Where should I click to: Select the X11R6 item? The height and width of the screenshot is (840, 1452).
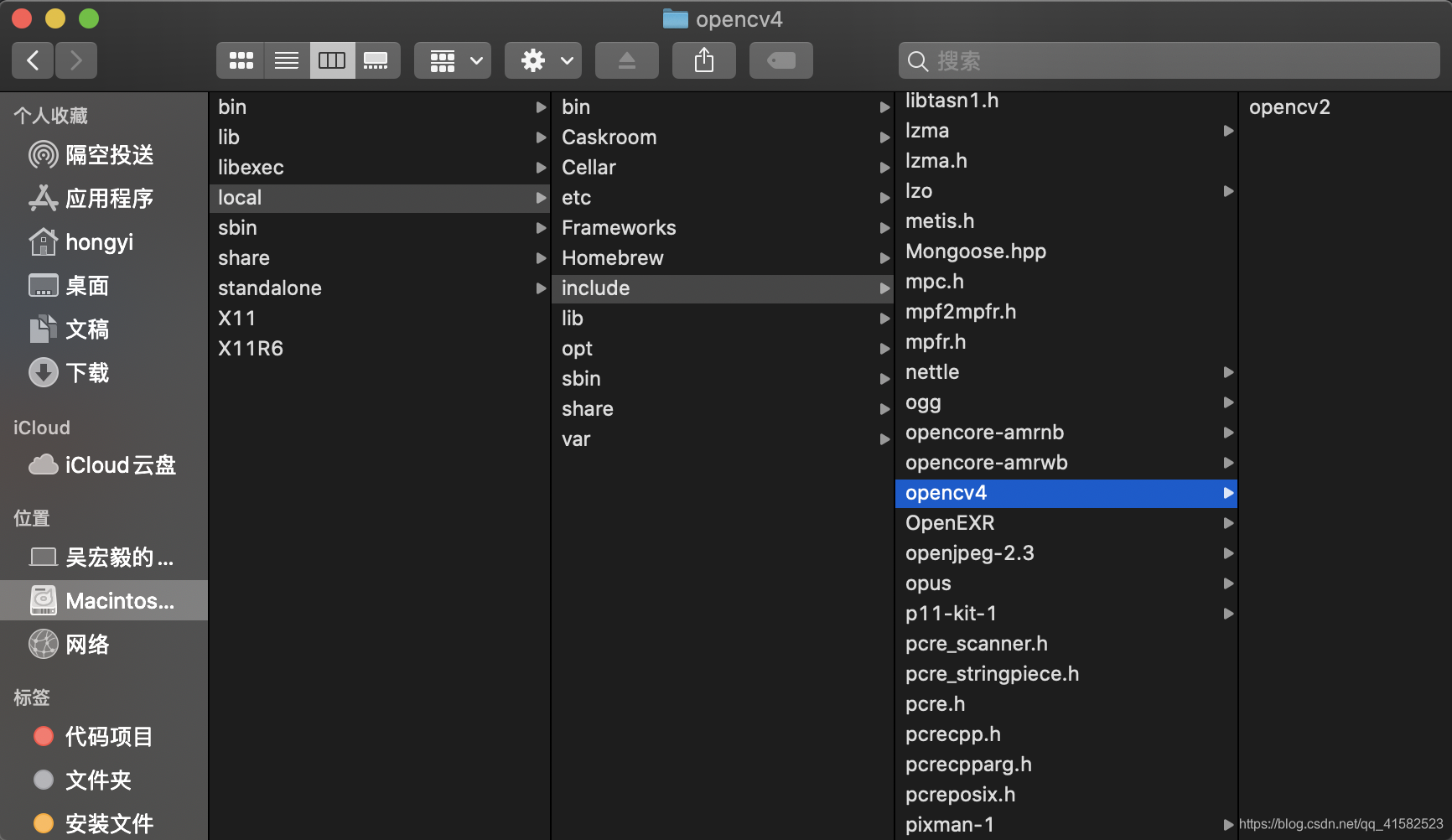[x=379, y=349]
